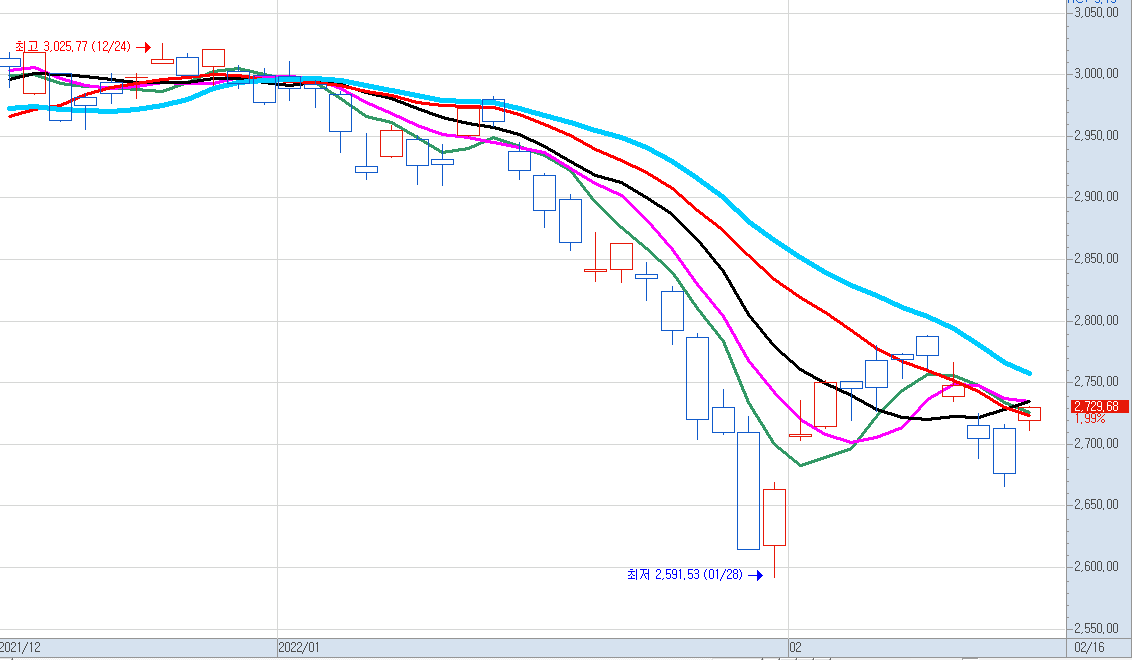1132x660 pixels.
Task: Click the 2,900.00 price axis label
Action: click(1096, 197)
